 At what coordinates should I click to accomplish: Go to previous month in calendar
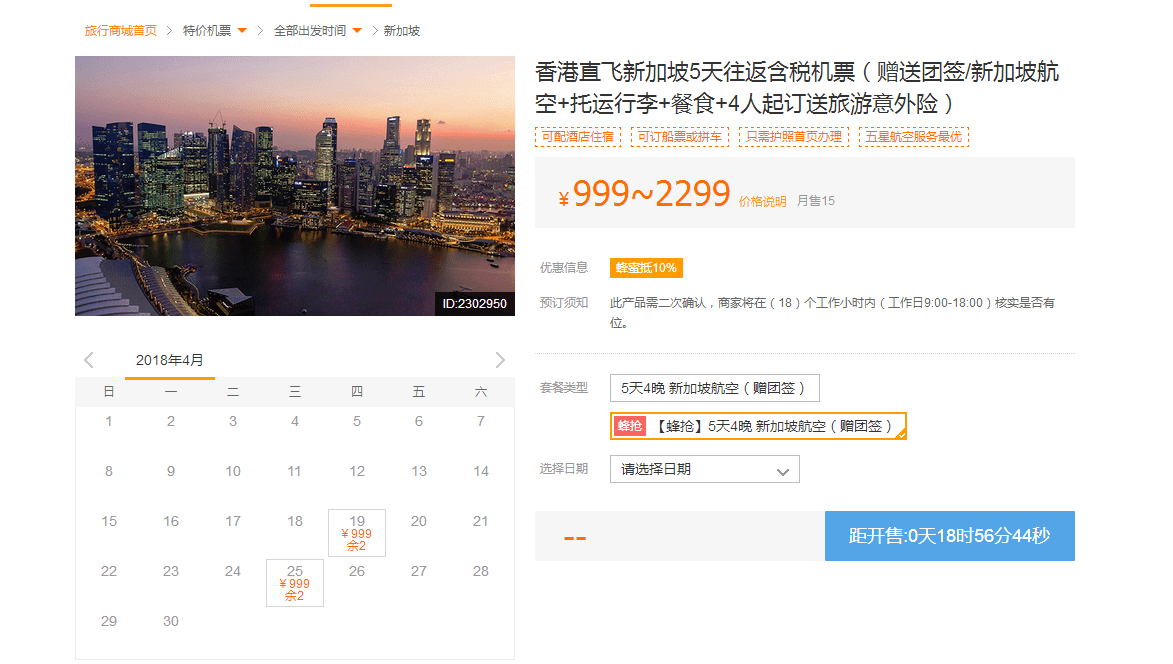point(89,360)
